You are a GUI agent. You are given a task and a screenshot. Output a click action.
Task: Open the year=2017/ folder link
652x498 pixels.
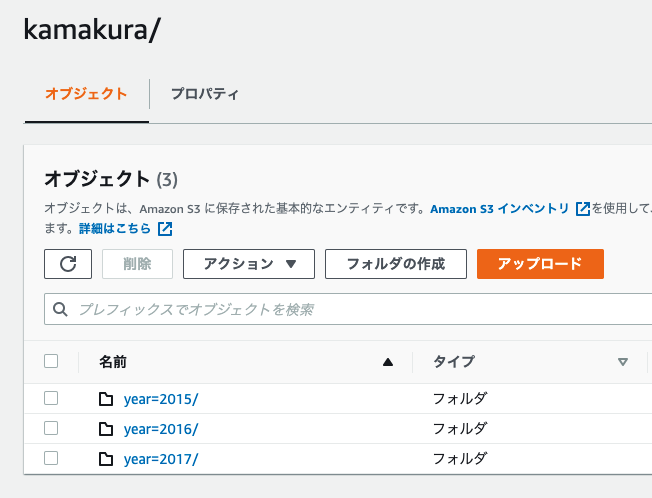[161, 459]
